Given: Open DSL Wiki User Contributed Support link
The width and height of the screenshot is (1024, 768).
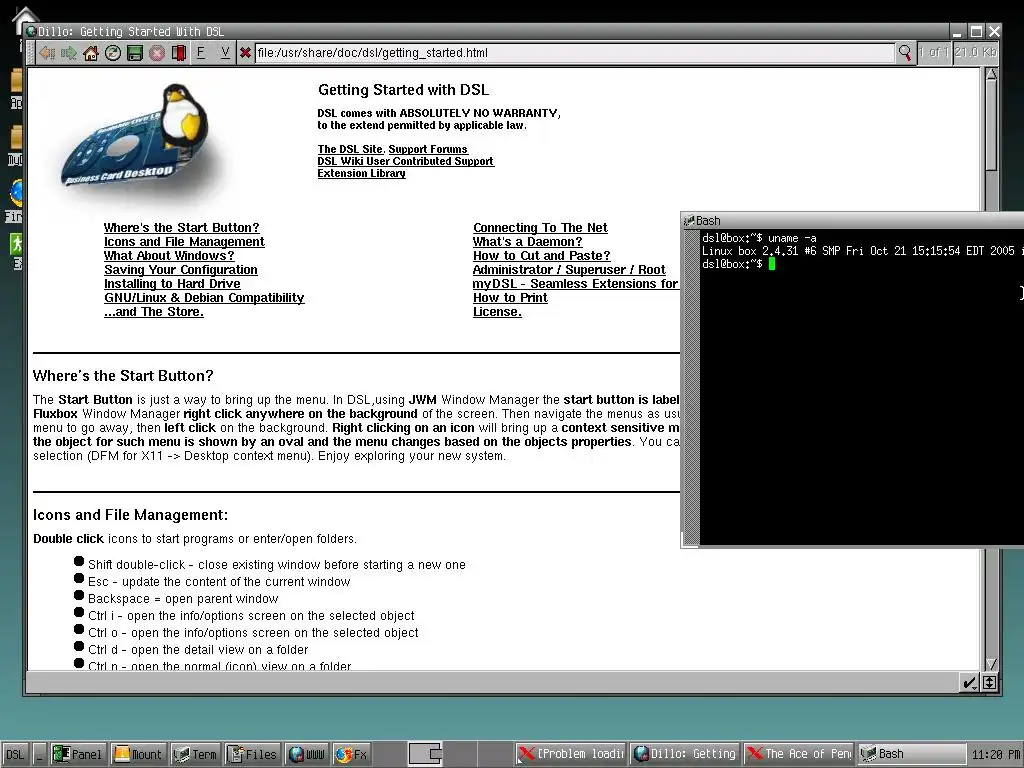Looking at the screenshot, I should (406, 161).
